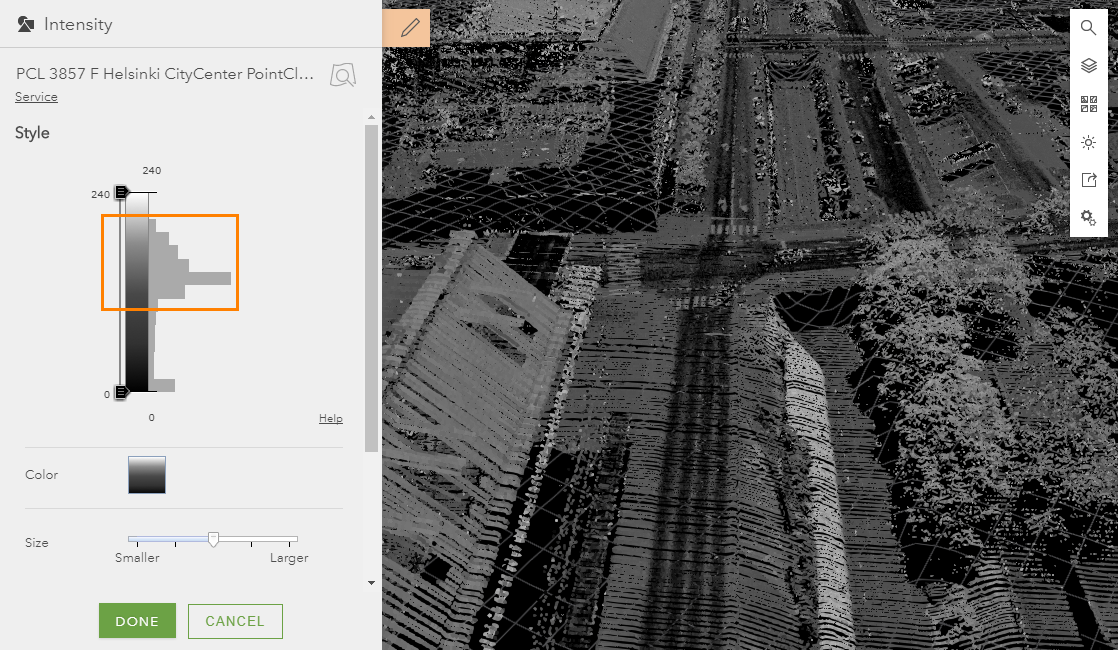The width and height of the screenshot is (1118, 650).
Task: Open the basemap gallery icon
Action: pos(1088,104)
